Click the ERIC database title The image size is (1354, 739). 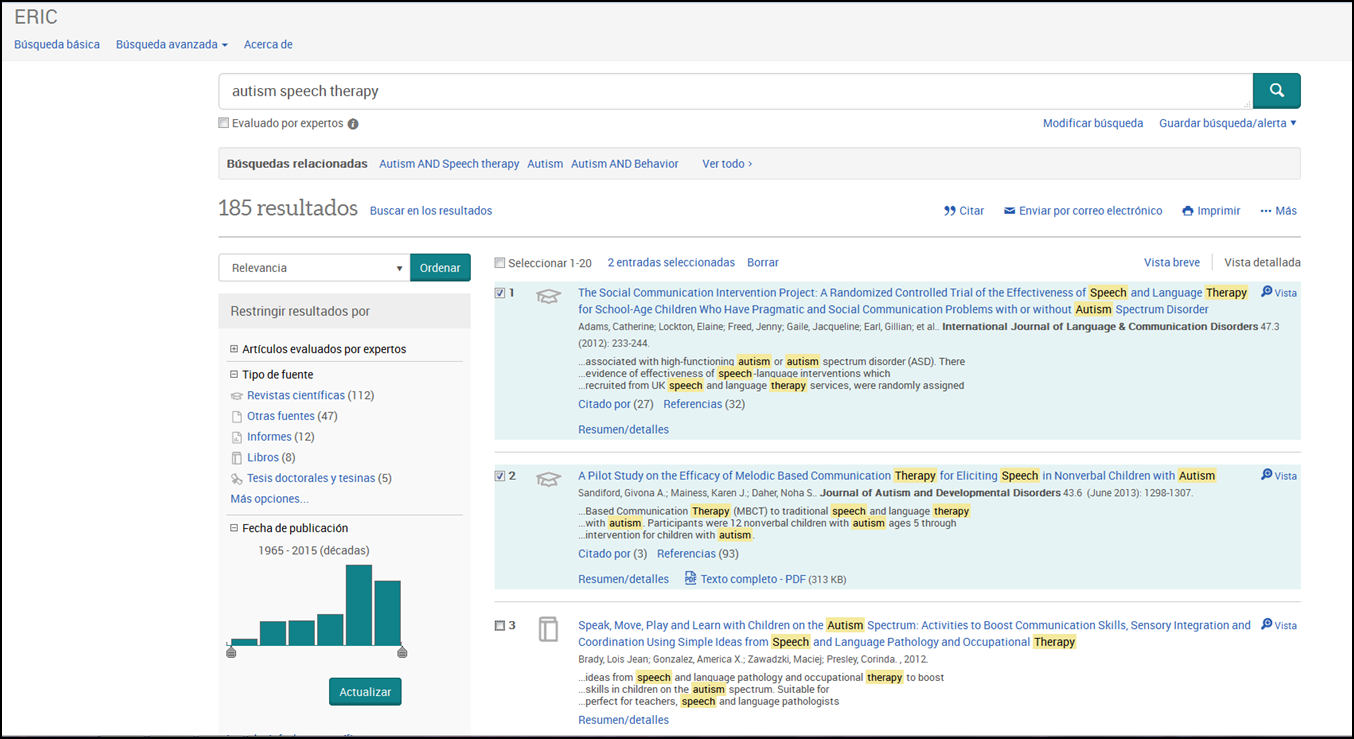click(x=36, y=17)
